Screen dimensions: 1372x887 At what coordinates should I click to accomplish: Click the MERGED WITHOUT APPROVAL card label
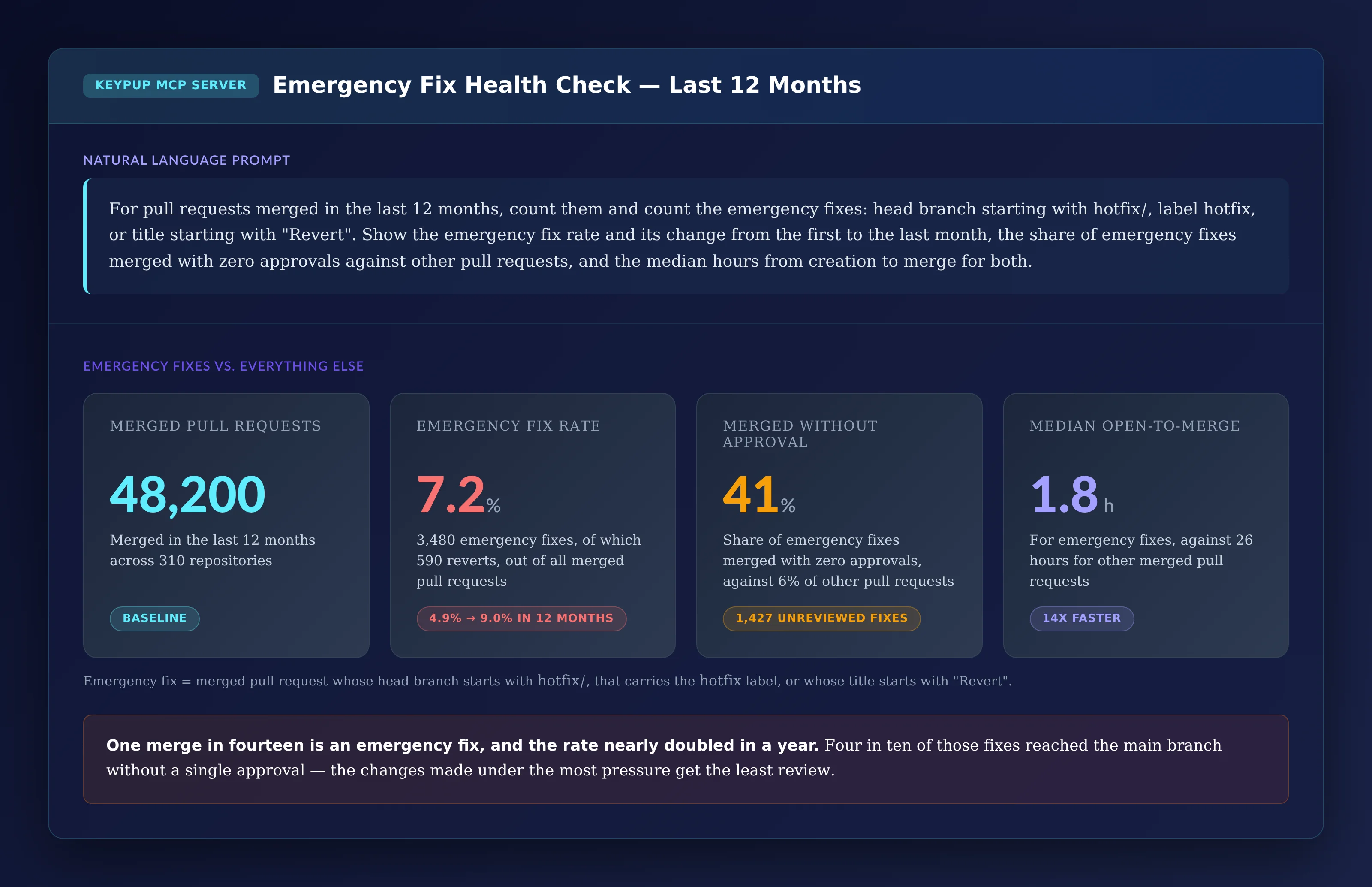[x=800, y=434]
